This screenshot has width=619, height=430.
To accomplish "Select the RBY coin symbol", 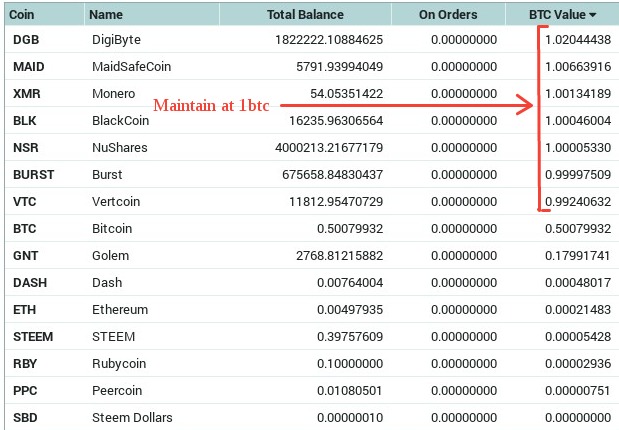I will [25, 364].
